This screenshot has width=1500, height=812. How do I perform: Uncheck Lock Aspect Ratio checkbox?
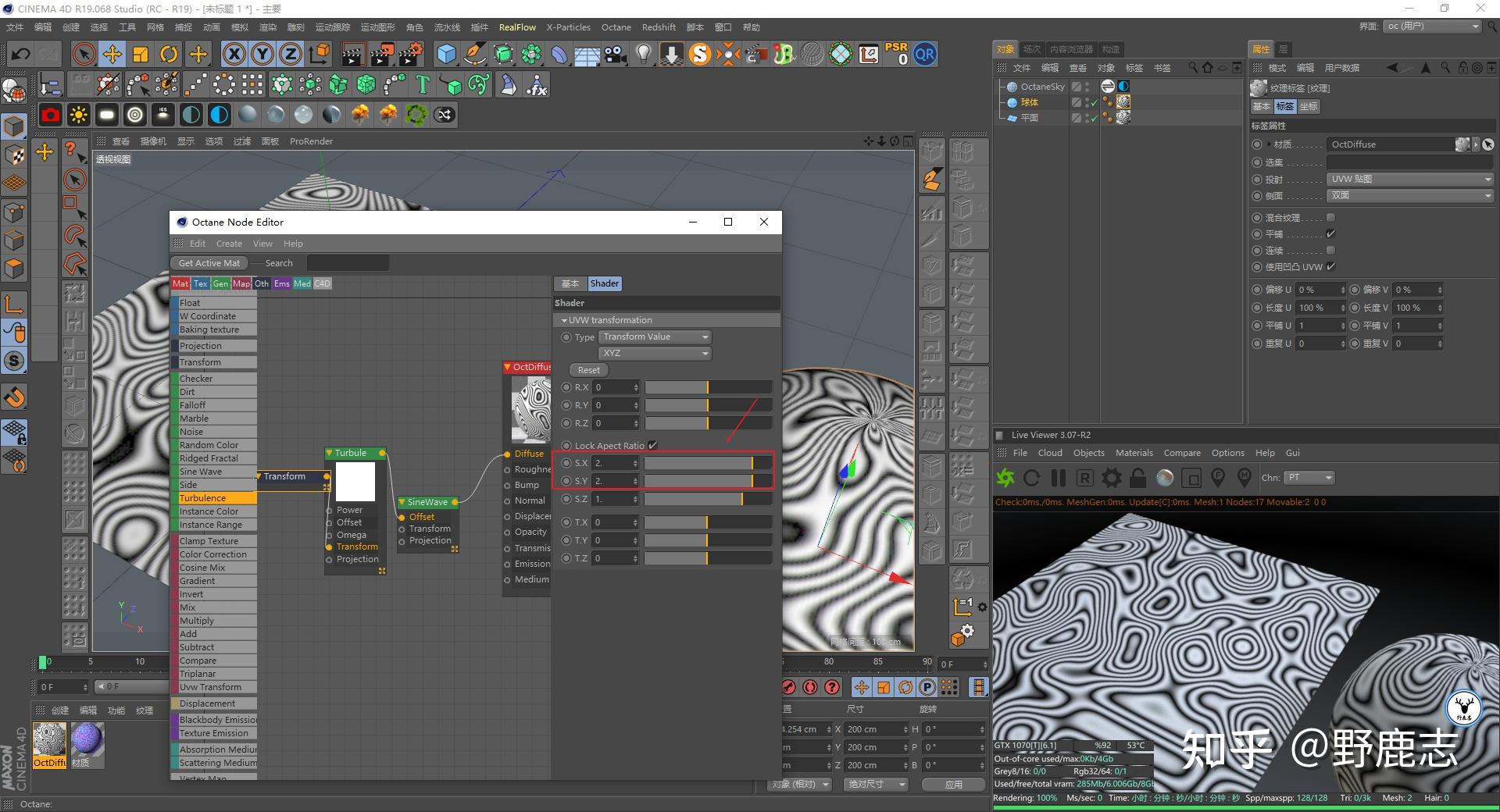click(652, 446)
